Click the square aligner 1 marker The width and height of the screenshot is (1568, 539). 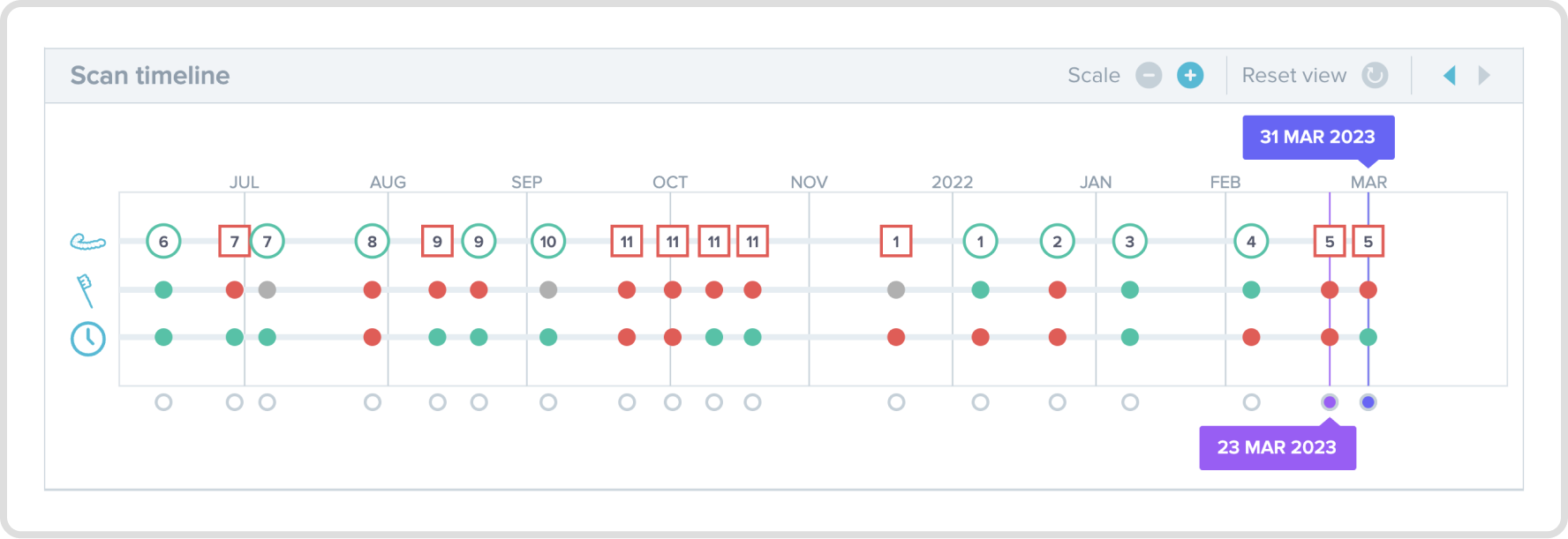pyautogui.click(x=896, y=242)
